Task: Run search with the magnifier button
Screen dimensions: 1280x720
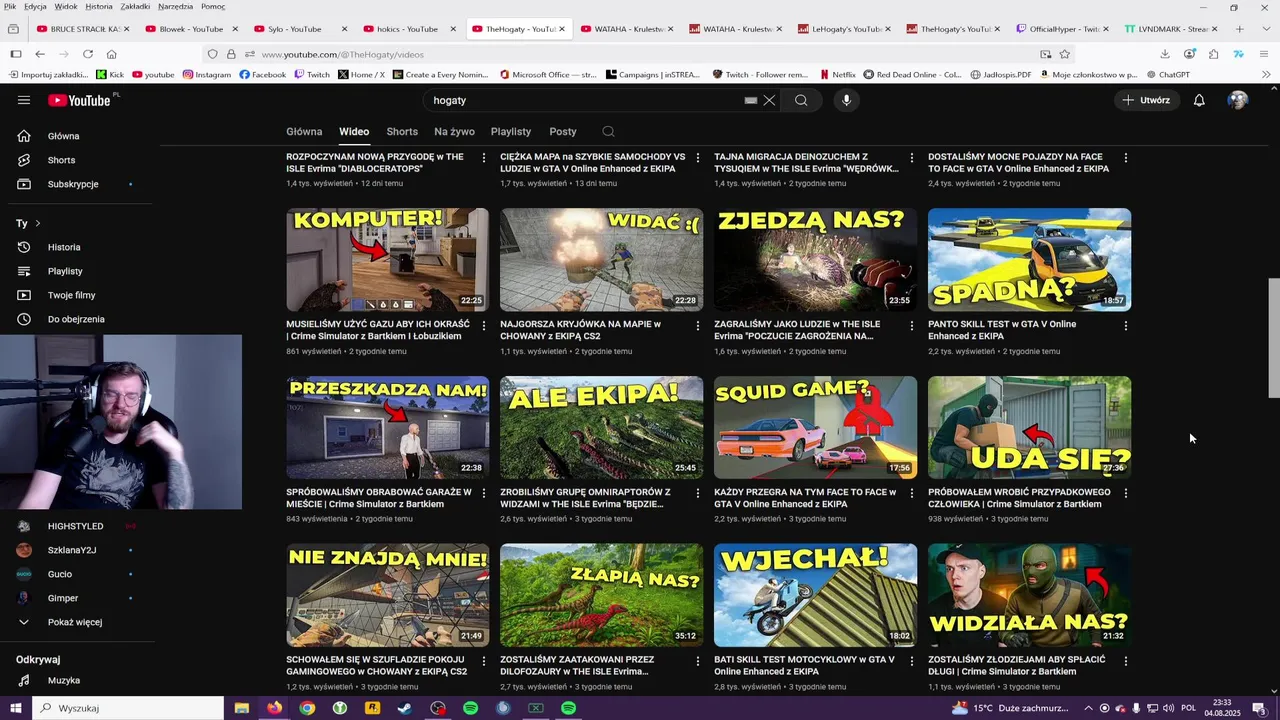Action: point(801,100)
